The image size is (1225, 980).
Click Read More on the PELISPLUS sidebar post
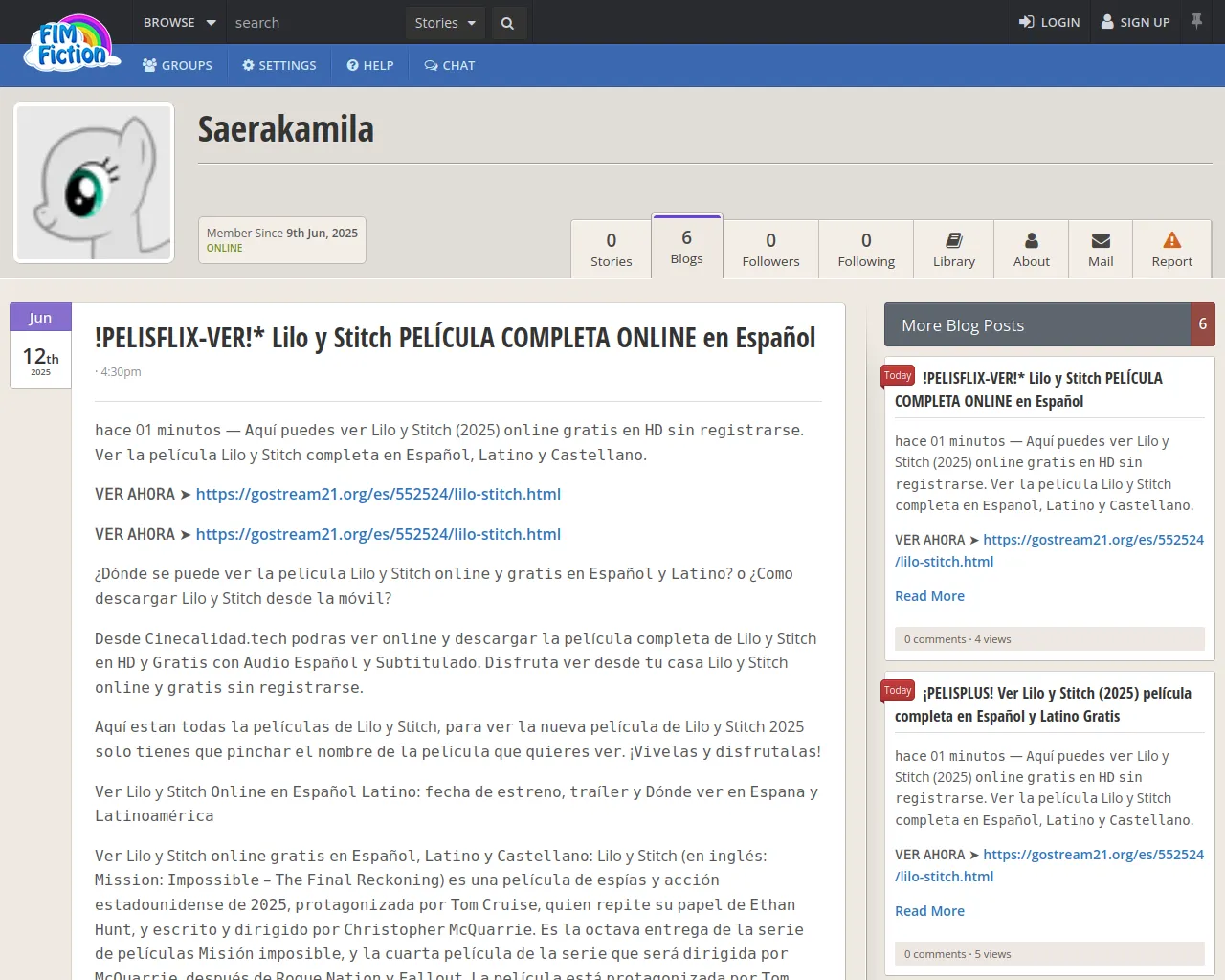(929, 911)
